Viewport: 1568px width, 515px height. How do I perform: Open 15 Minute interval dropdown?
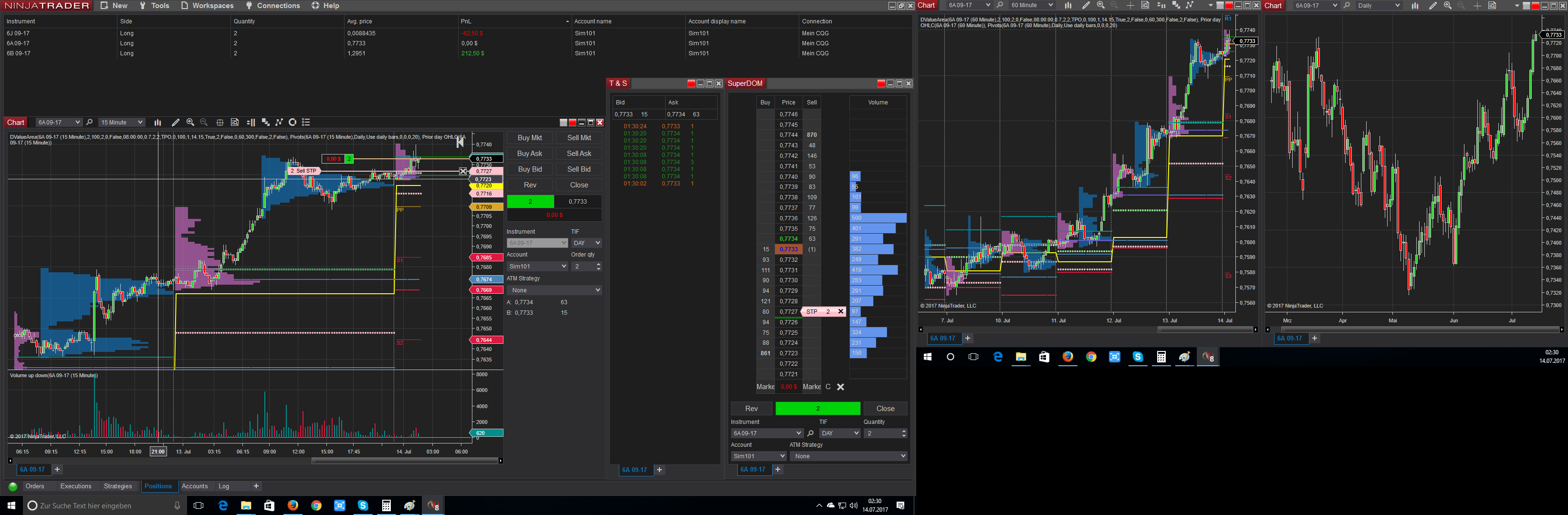(122, 122)
